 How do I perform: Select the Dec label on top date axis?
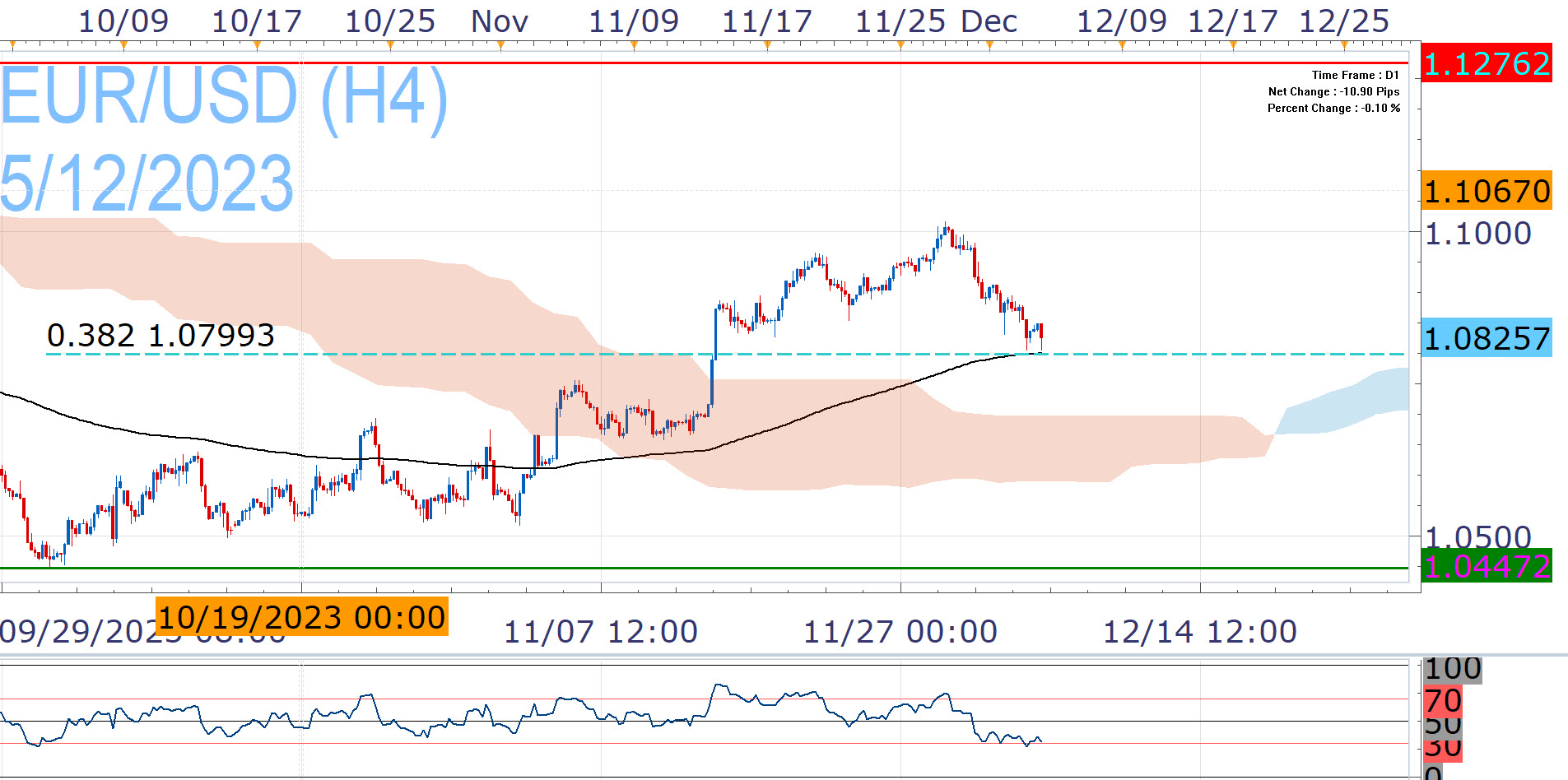point(989,21)
